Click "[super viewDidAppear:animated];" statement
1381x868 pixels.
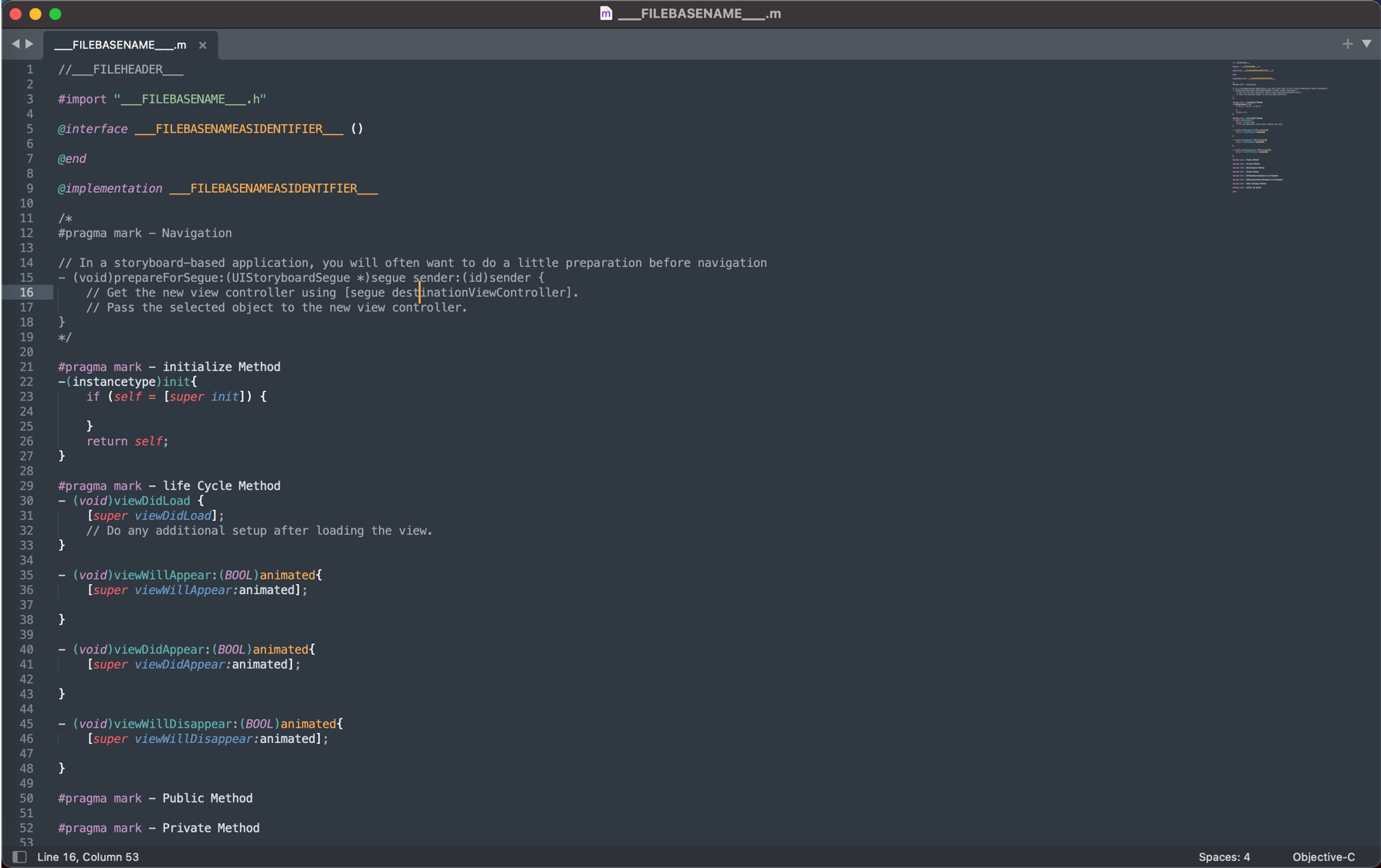(194, 664)
